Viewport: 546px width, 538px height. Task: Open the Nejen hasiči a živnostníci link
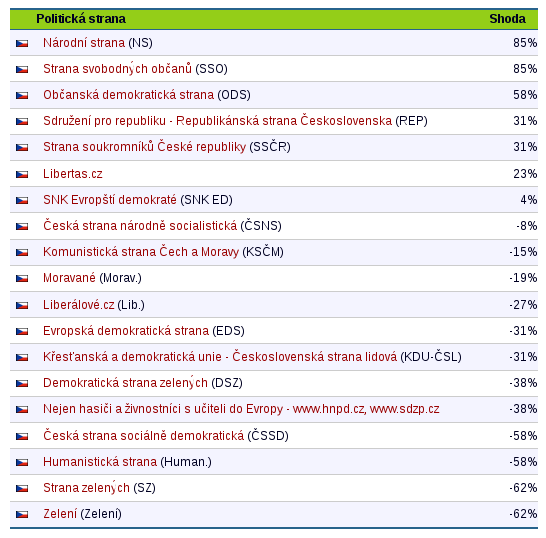tap(241, 409)
